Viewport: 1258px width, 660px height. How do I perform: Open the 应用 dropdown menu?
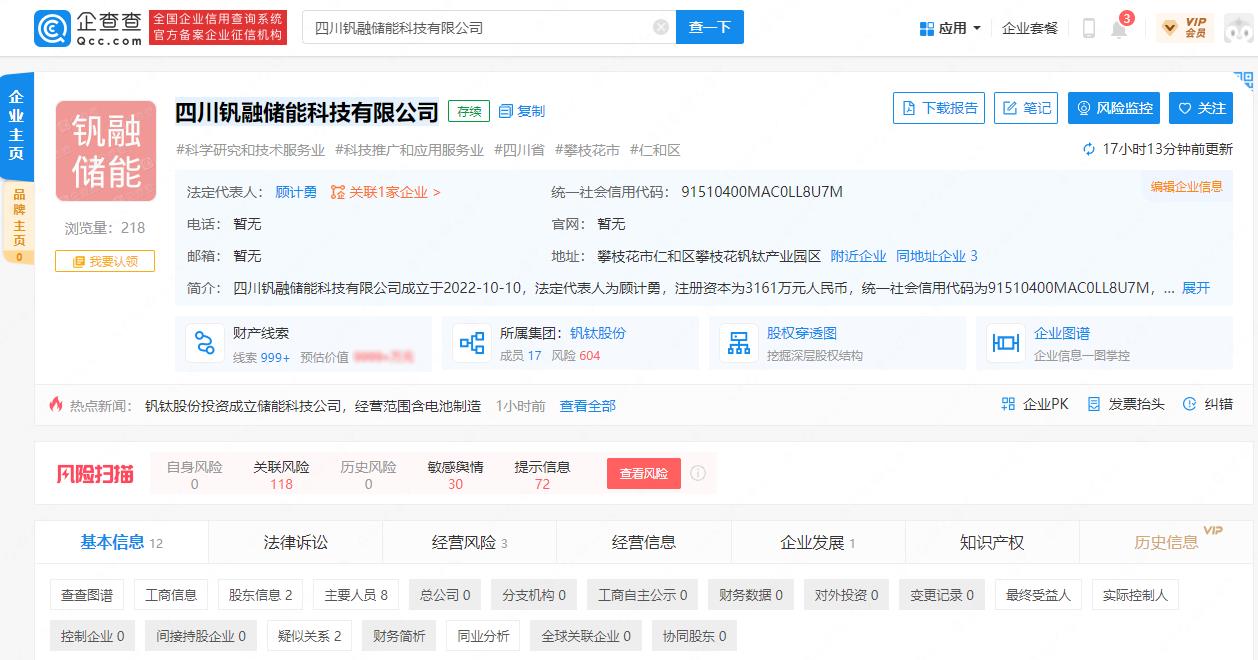(950, 28)
